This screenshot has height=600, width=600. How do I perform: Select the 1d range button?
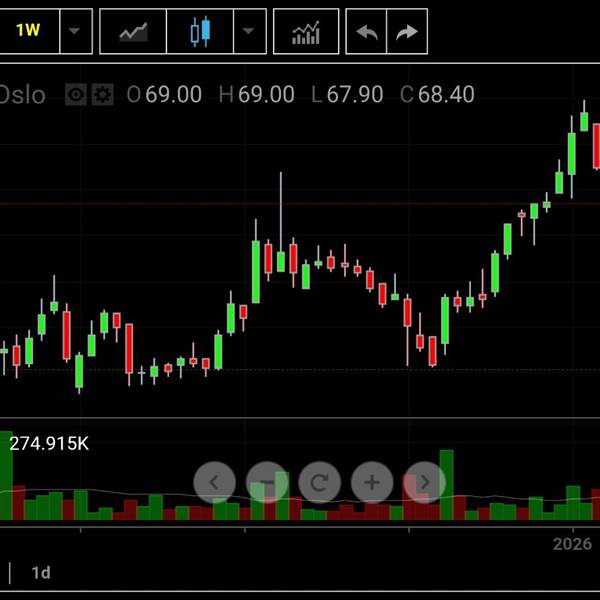41,573
